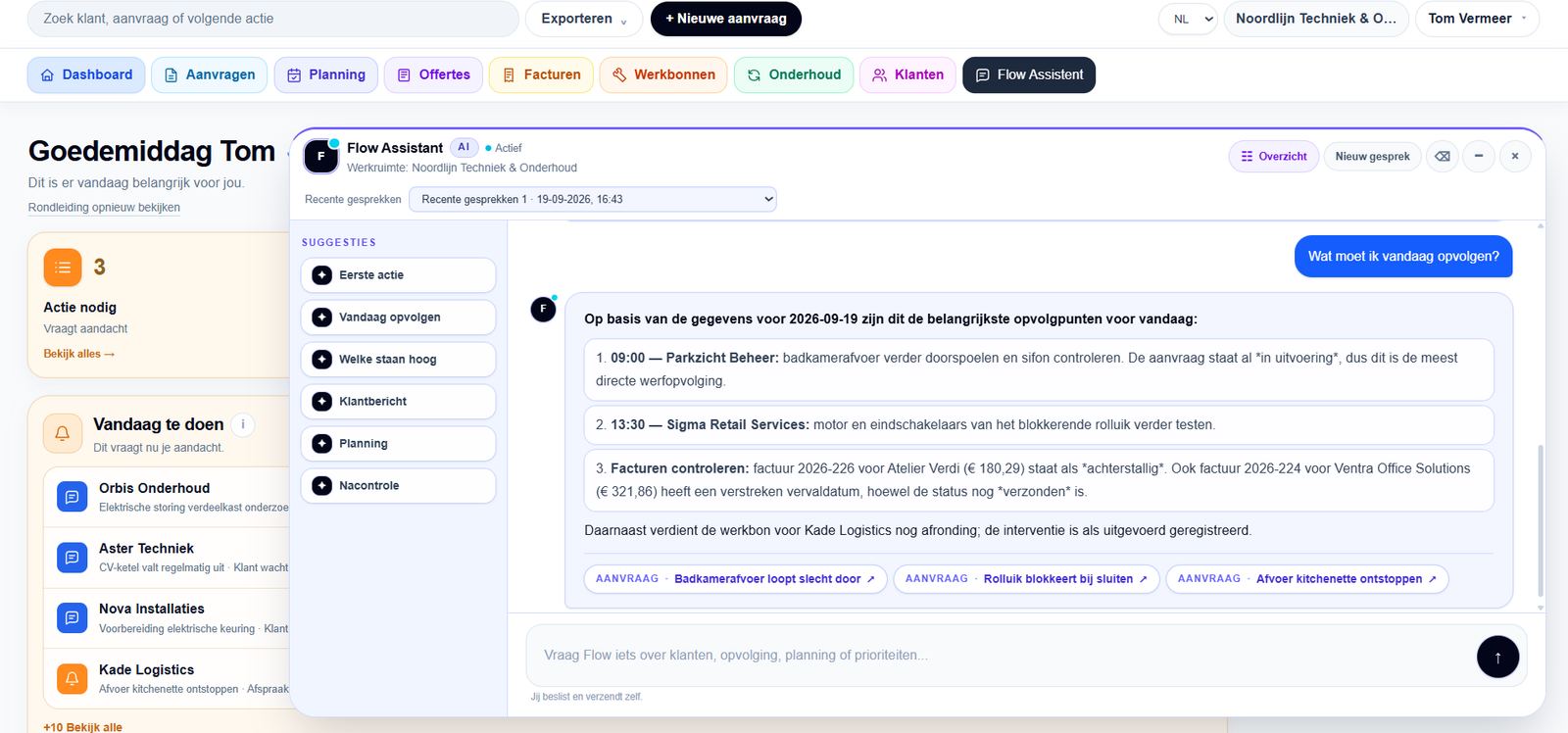Choose the Planning suggestion in Suggesties
This screenshot has height=733, width=1568.
[398, 444]
